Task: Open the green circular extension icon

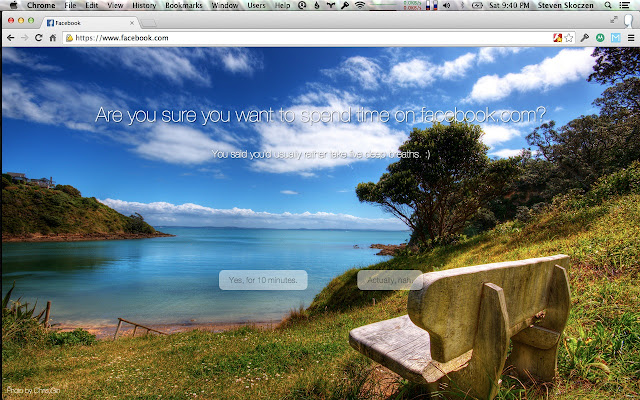Action: (x=600, y=38)
